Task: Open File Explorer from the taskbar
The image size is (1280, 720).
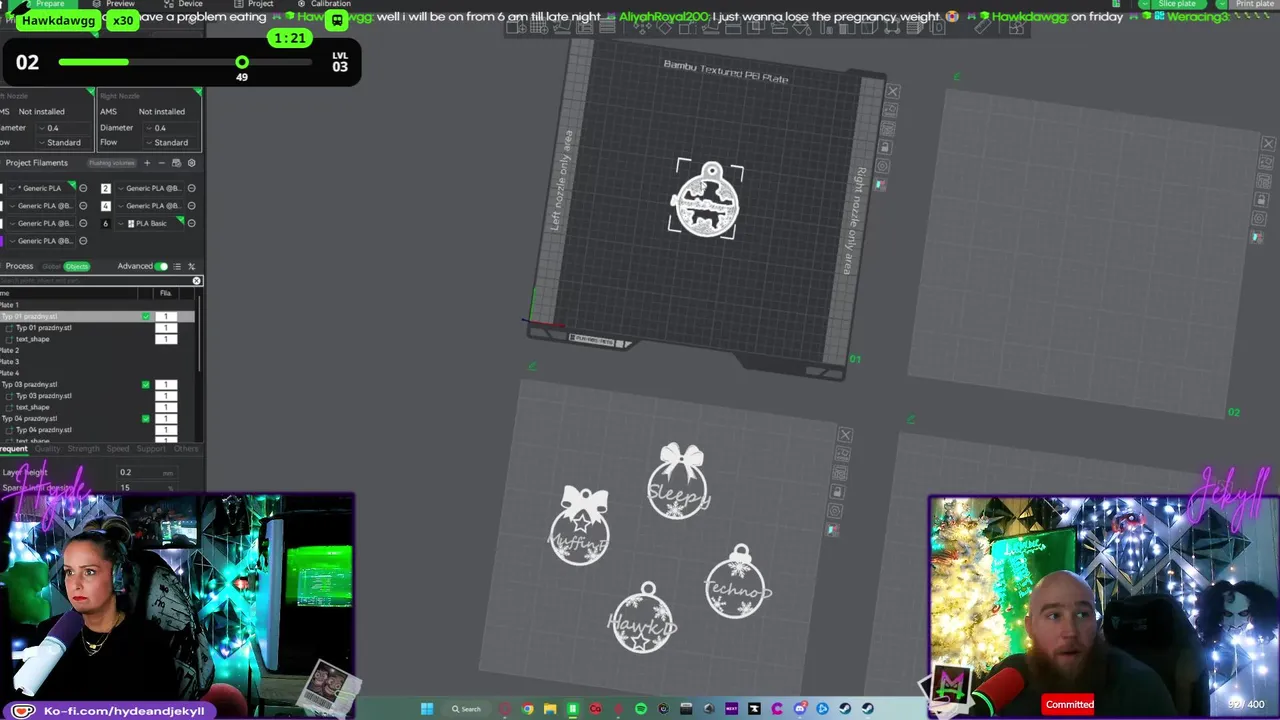Action: pyautogui.click(x=550, y=709)
